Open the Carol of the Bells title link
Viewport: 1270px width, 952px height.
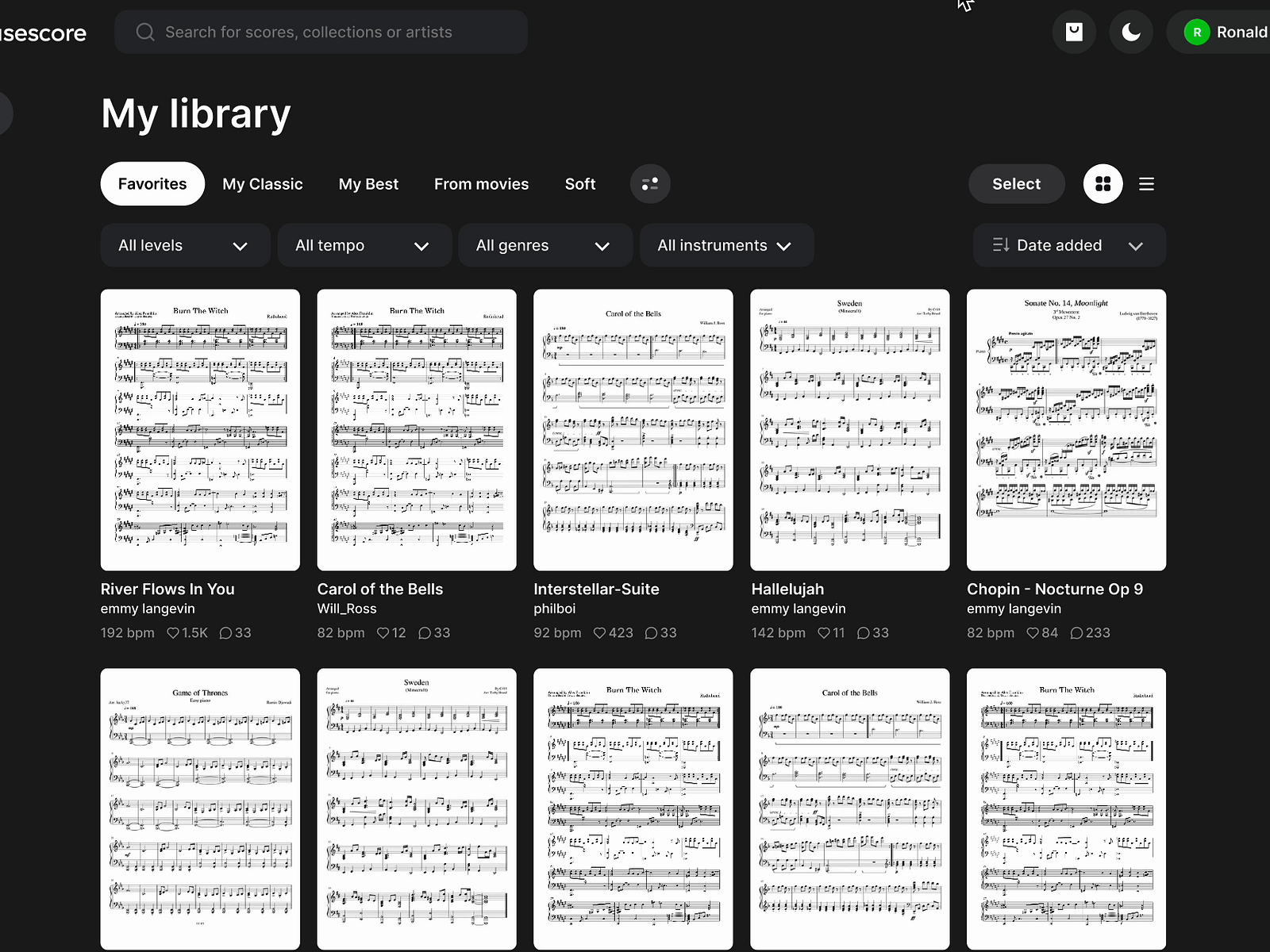[x=380, y=589]
